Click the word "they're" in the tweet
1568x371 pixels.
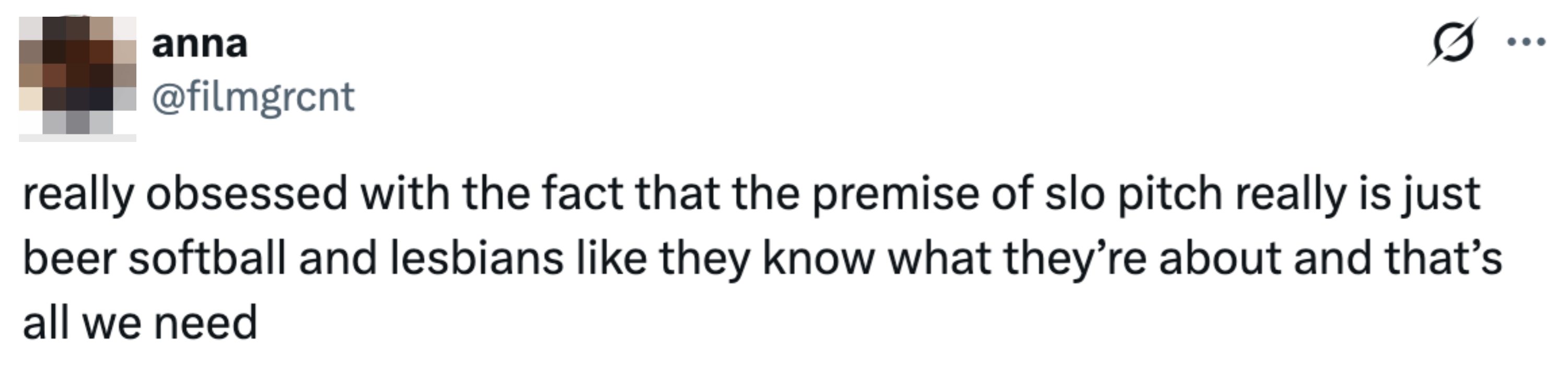point(1074,258)
